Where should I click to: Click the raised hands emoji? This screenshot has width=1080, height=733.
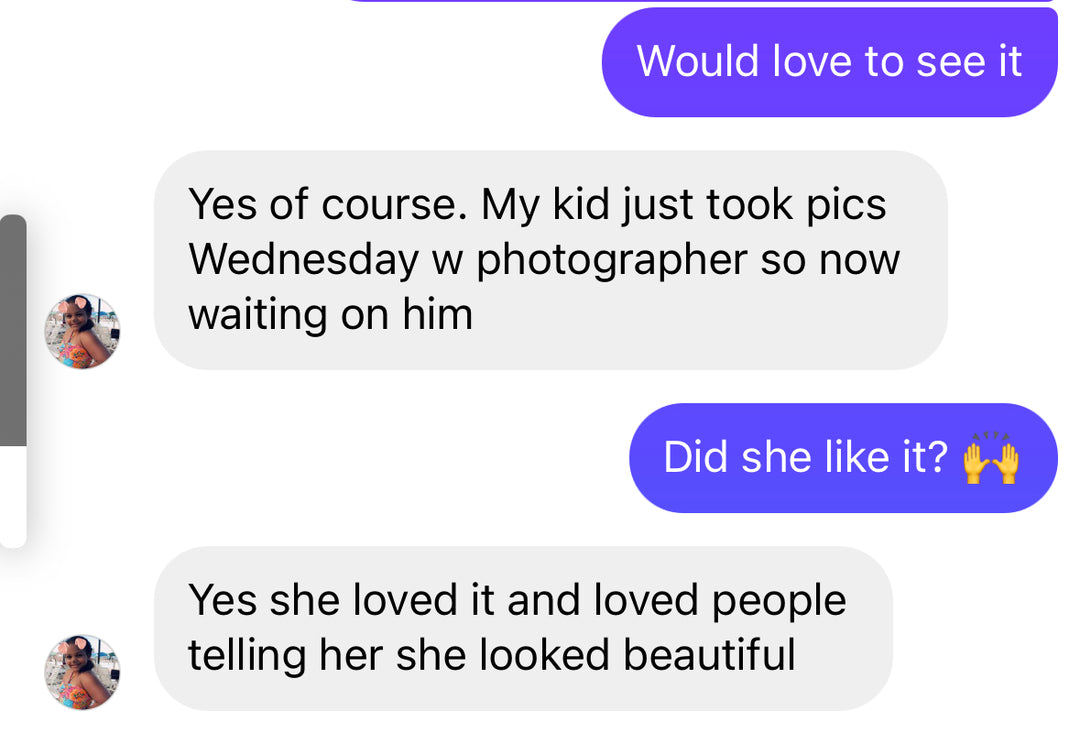pos(991,458)
